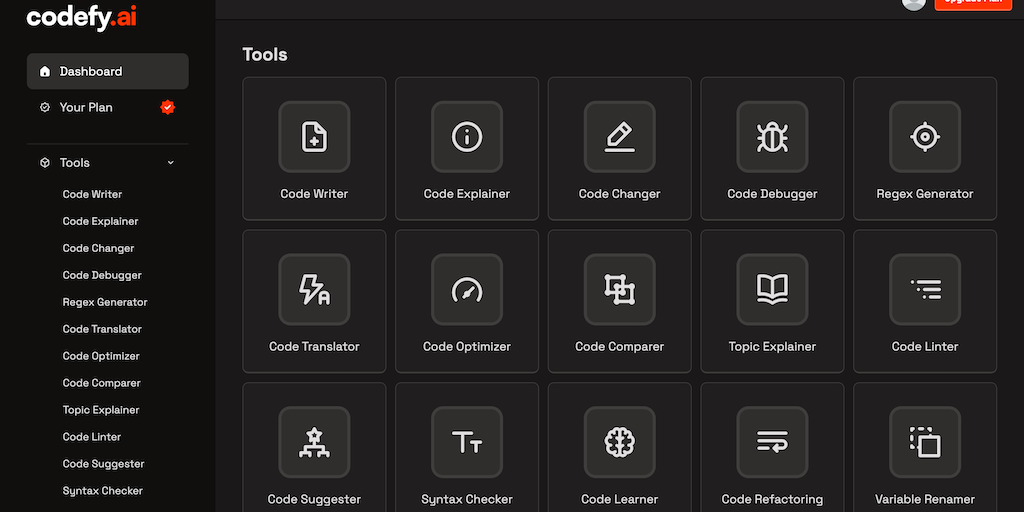
Task: Open the user profile avatar
Action: pos(913,4)
